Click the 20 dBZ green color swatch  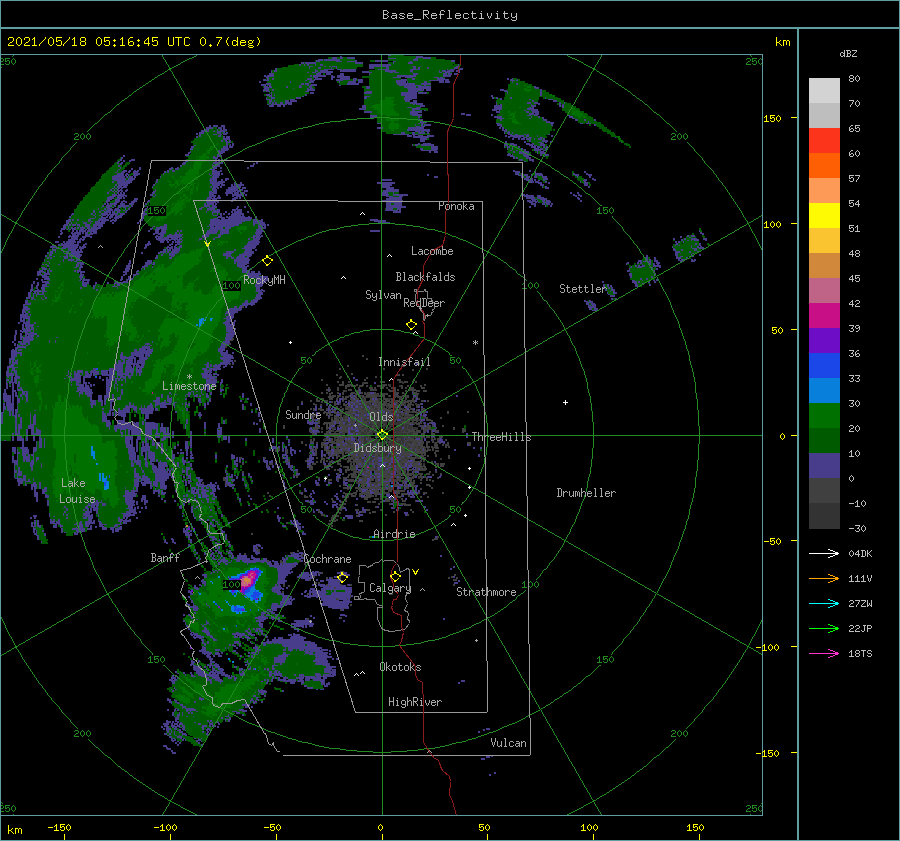pyautogui.click(x=824, y=416)
